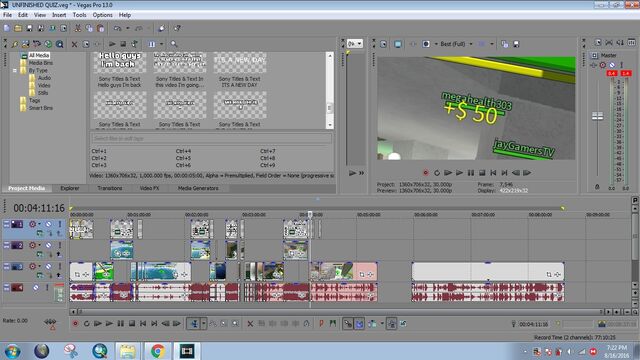Switch to Video FX tab

pos(149,188)
